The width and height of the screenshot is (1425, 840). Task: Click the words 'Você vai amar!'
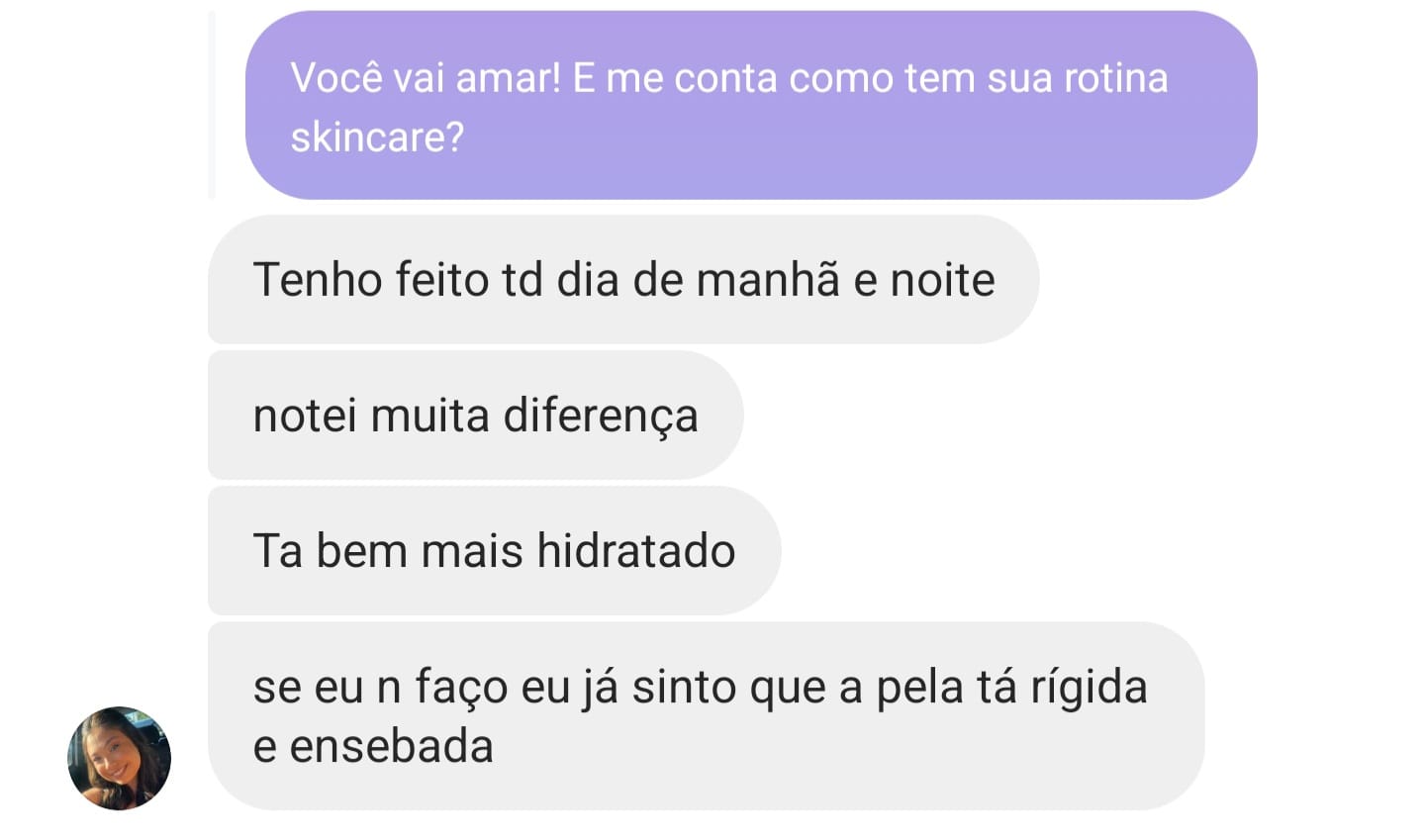(x=426, y=77)
